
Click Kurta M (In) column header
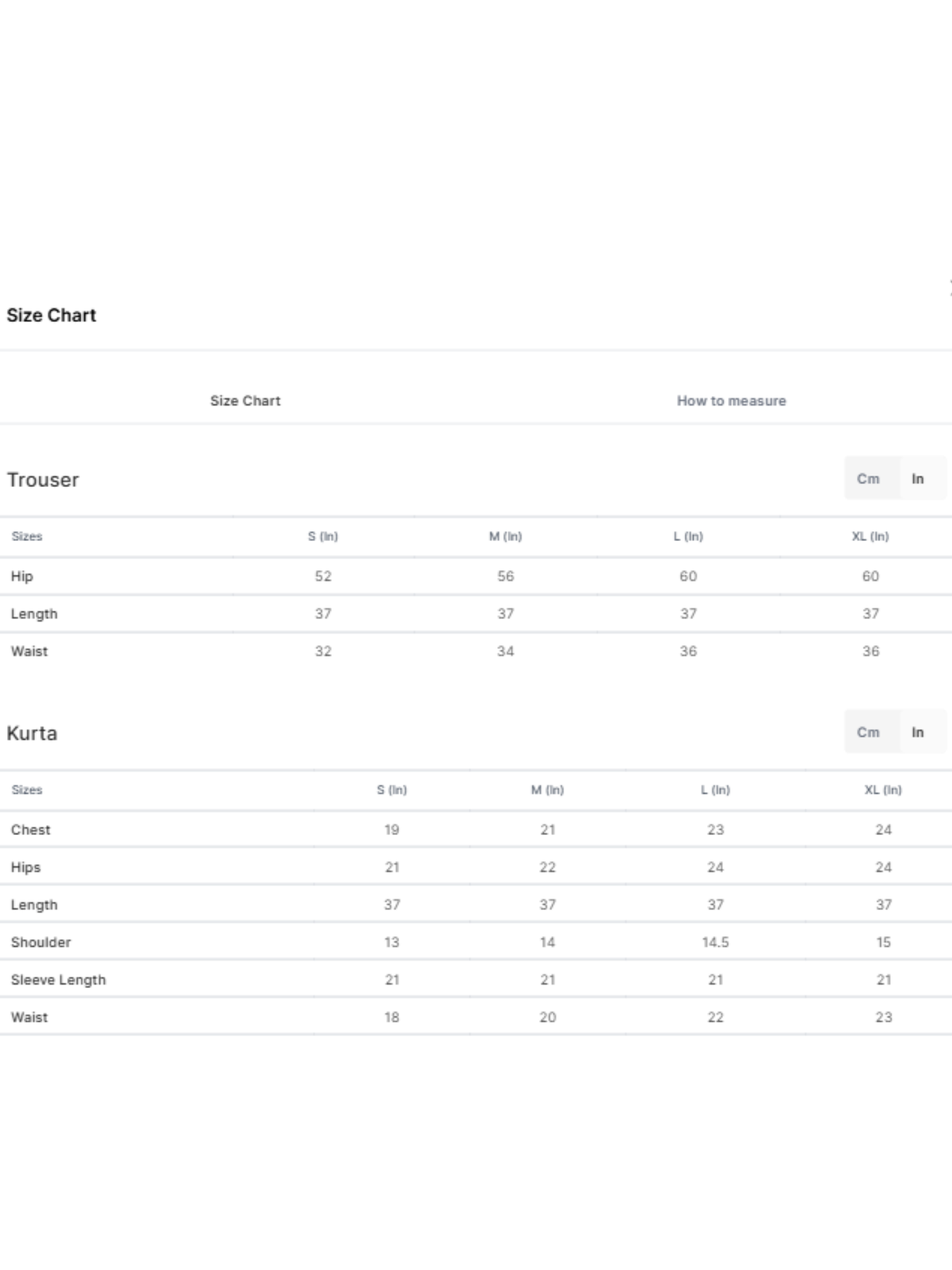tap(547, 790)
